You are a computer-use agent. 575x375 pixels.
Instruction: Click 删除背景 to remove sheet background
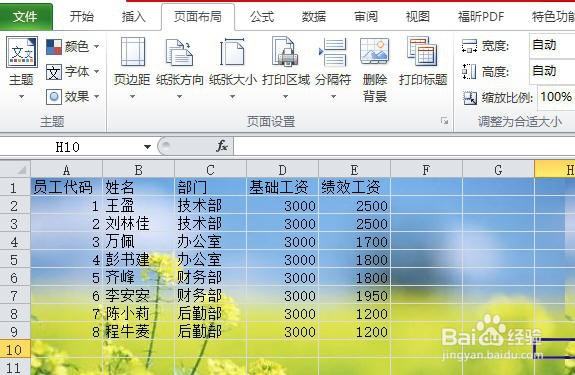374,69
